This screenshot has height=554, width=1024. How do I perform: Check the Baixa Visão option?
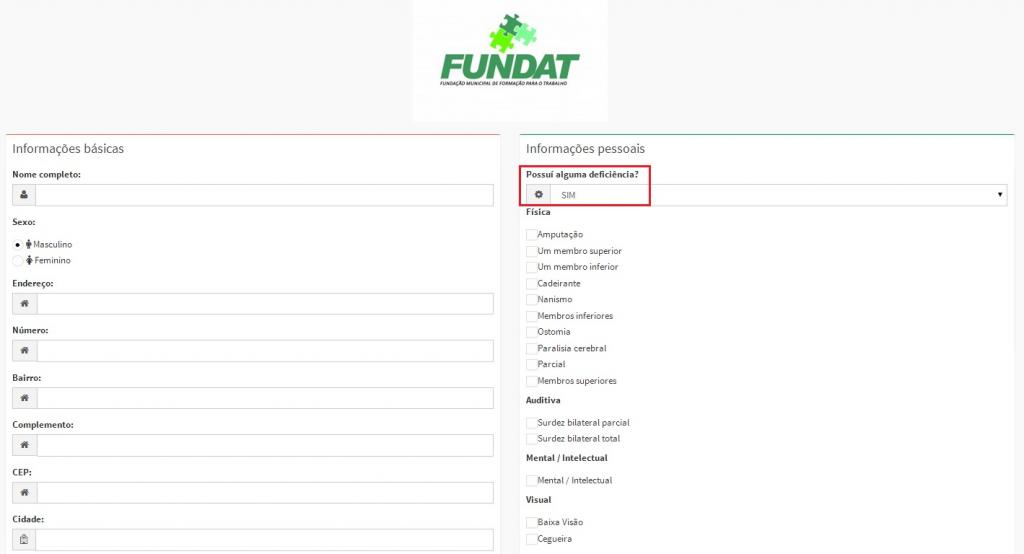point(531,522)
